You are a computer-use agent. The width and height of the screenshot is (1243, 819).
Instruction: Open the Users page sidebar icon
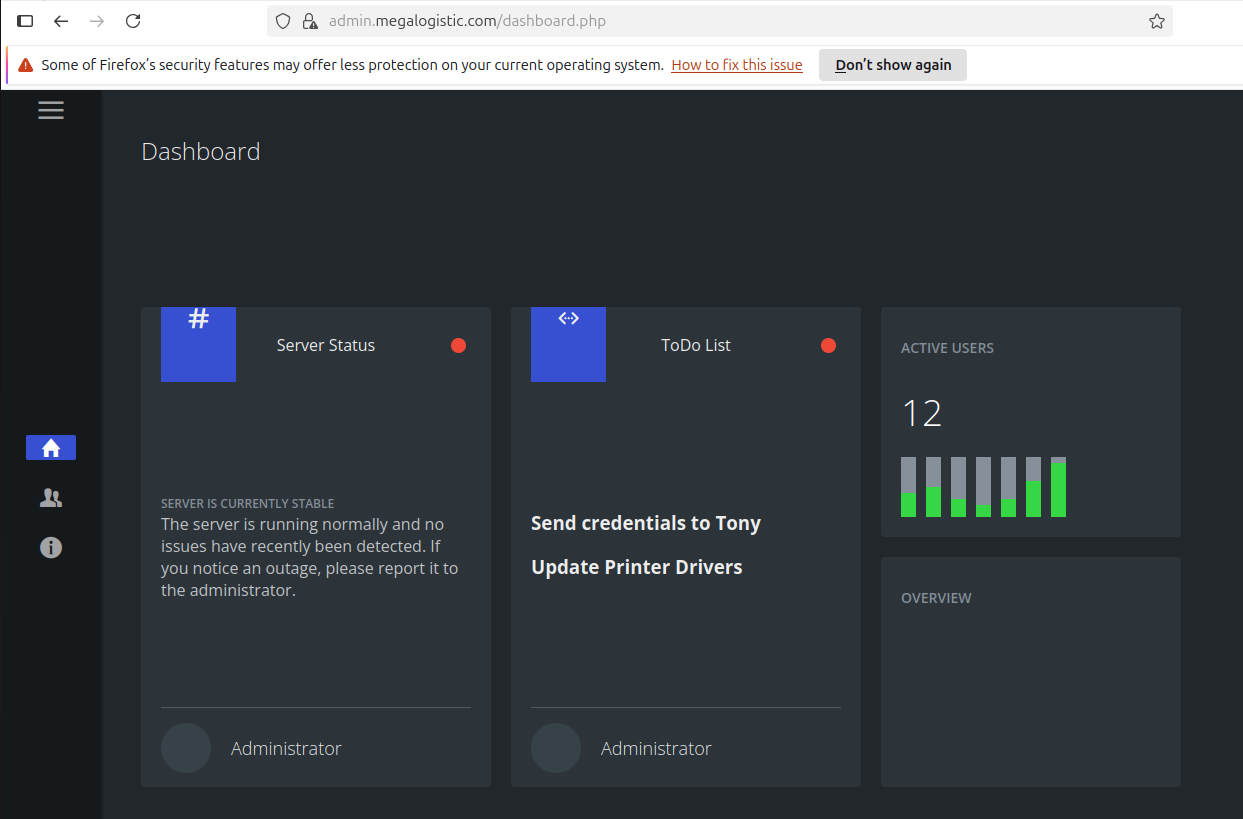point(51,497)
